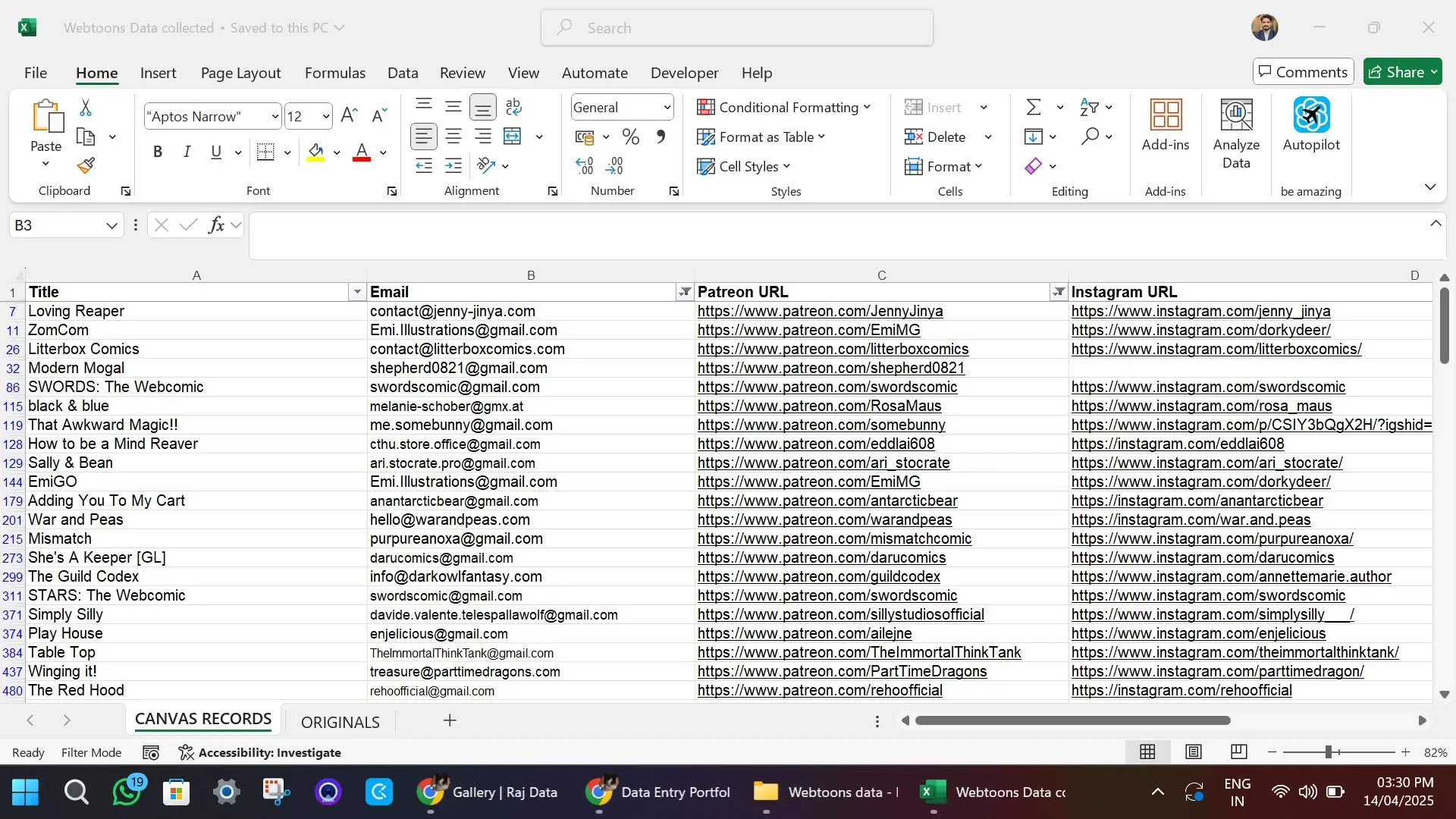Click the Clear eraser icon
This screenshot has height=819, width=1456.
point(1033,165)
